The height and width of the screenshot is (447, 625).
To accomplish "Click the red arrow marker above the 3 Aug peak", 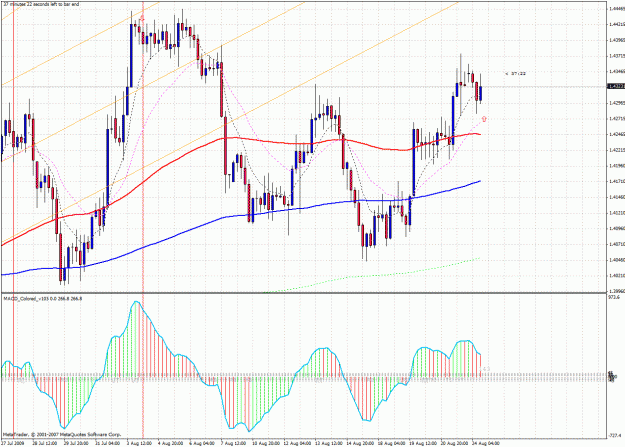I will tap(142, 18).
